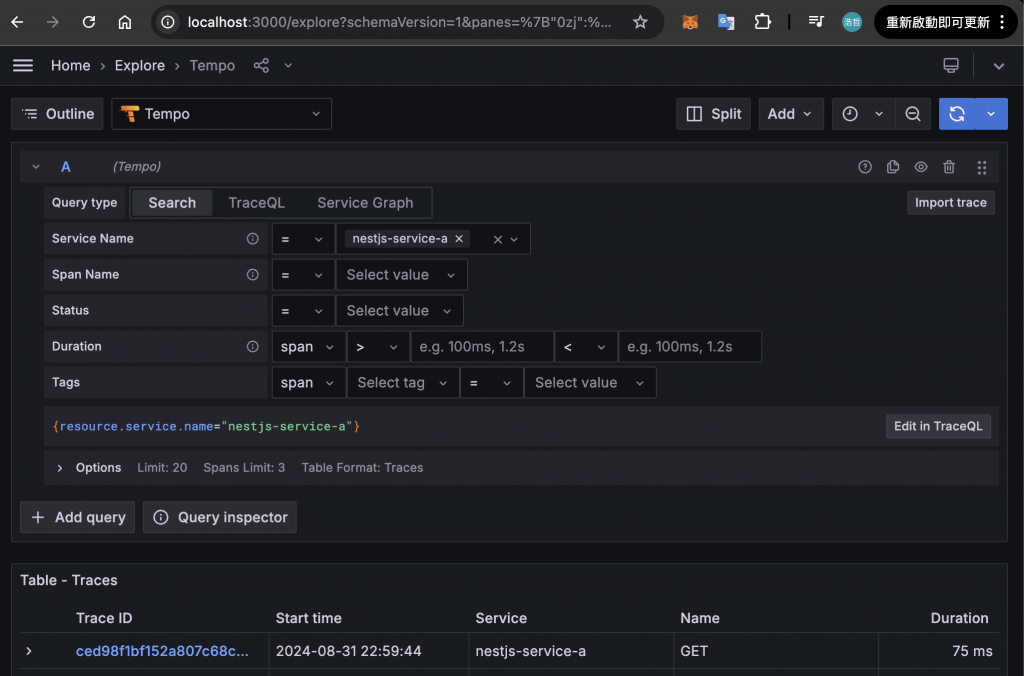The height and width of the screenshot is (676, 1024).
Task: Open the Service Name operator dropdown
Action: coord(302,239)
